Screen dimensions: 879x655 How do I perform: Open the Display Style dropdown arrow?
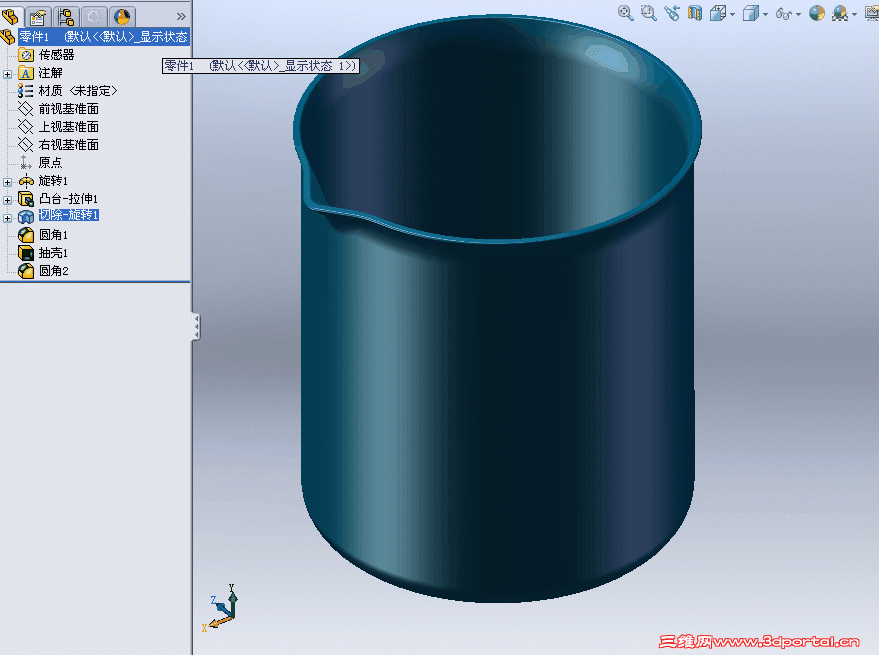click(766, 14)
